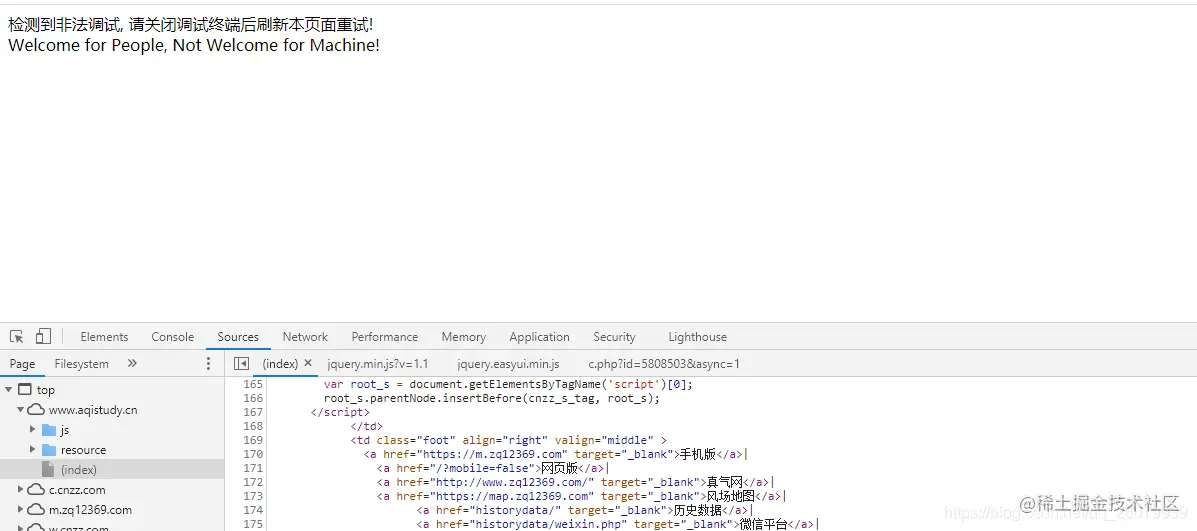Switch to the Console tab
Viewport: 1197px width, 531px height.
click(173, 336)
